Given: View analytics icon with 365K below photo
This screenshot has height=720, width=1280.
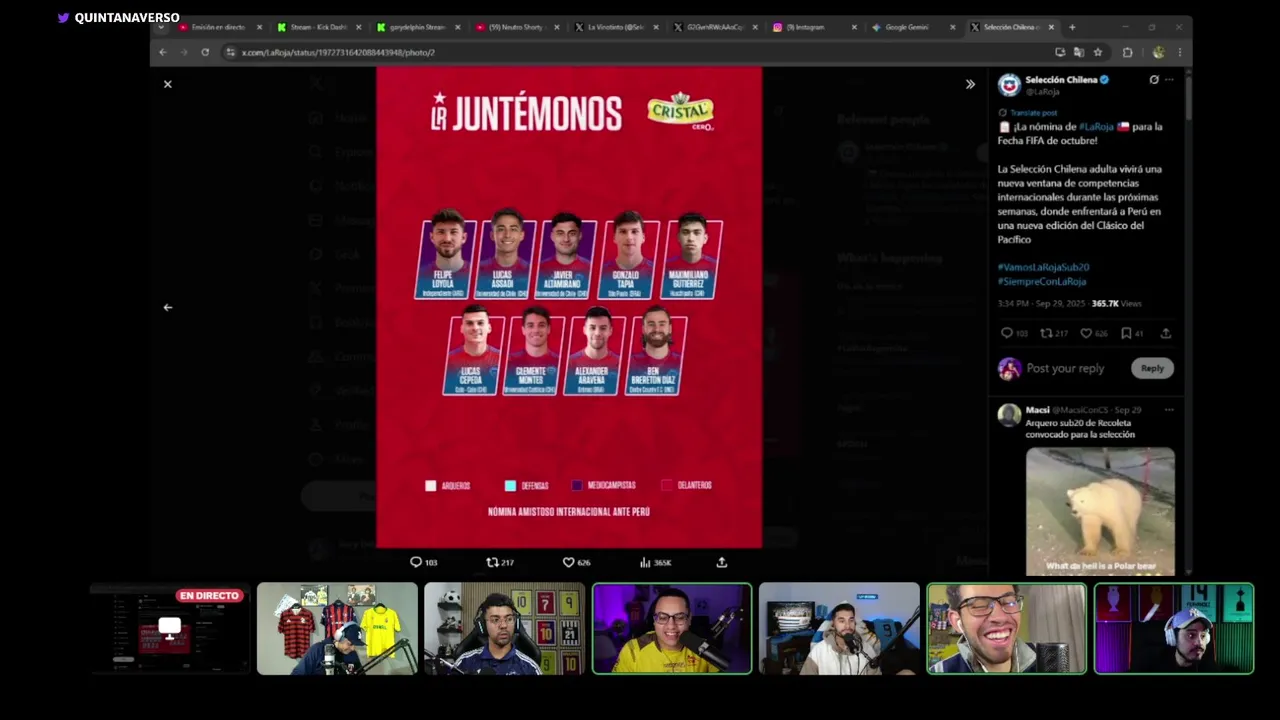Looking at the screenshot, I should point(645,562).
